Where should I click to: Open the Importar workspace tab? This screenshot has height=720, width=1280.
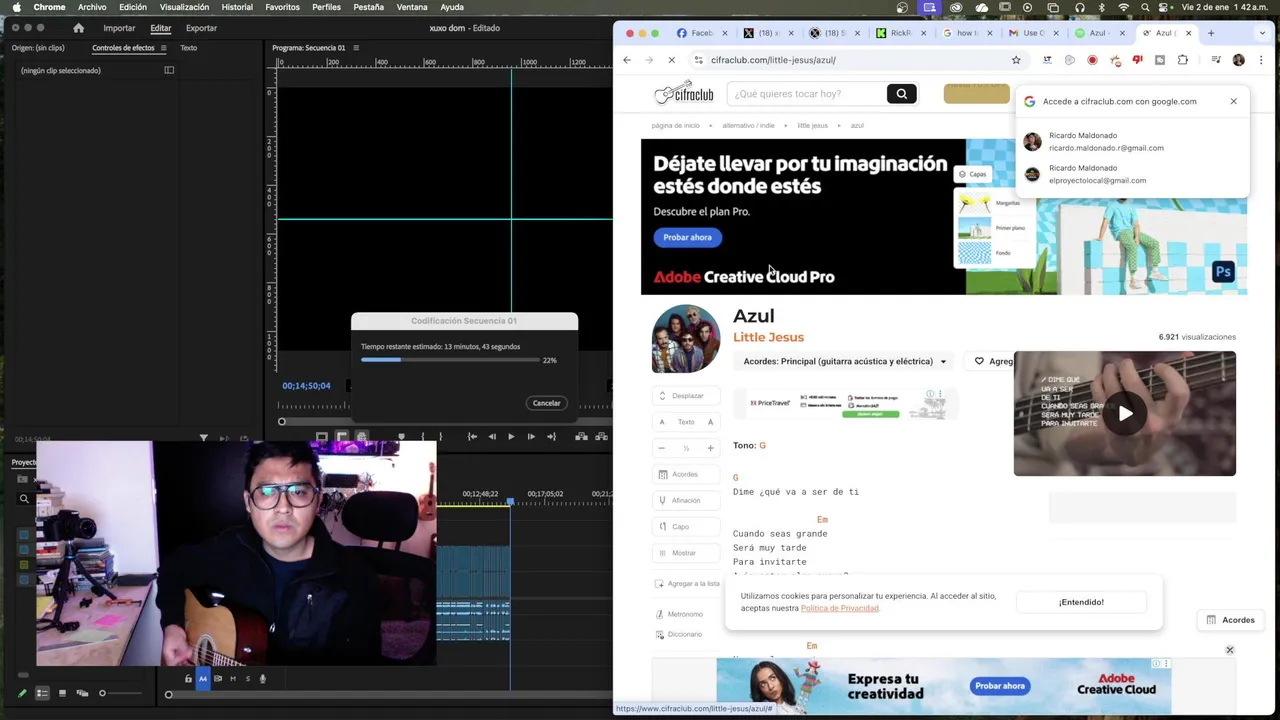(119, 28)
